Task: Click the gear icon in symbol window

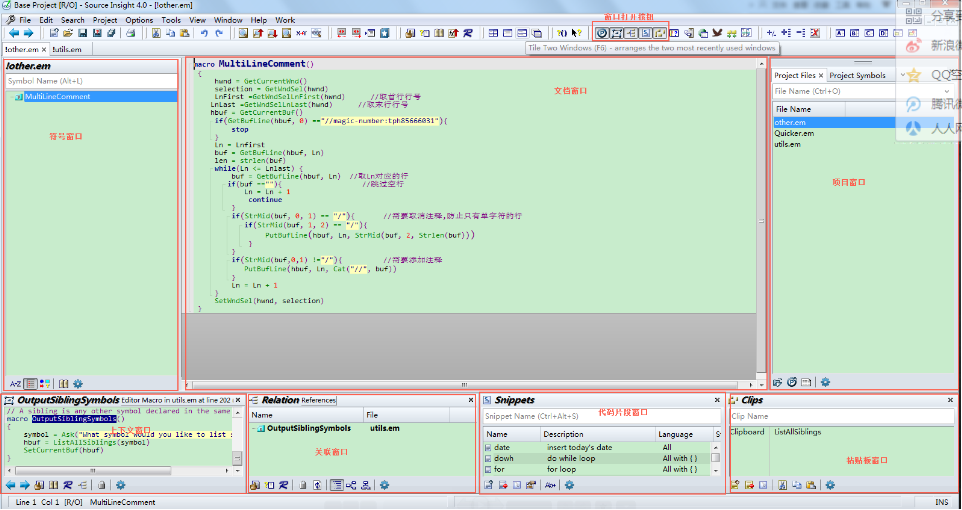Action: point(78,383)
